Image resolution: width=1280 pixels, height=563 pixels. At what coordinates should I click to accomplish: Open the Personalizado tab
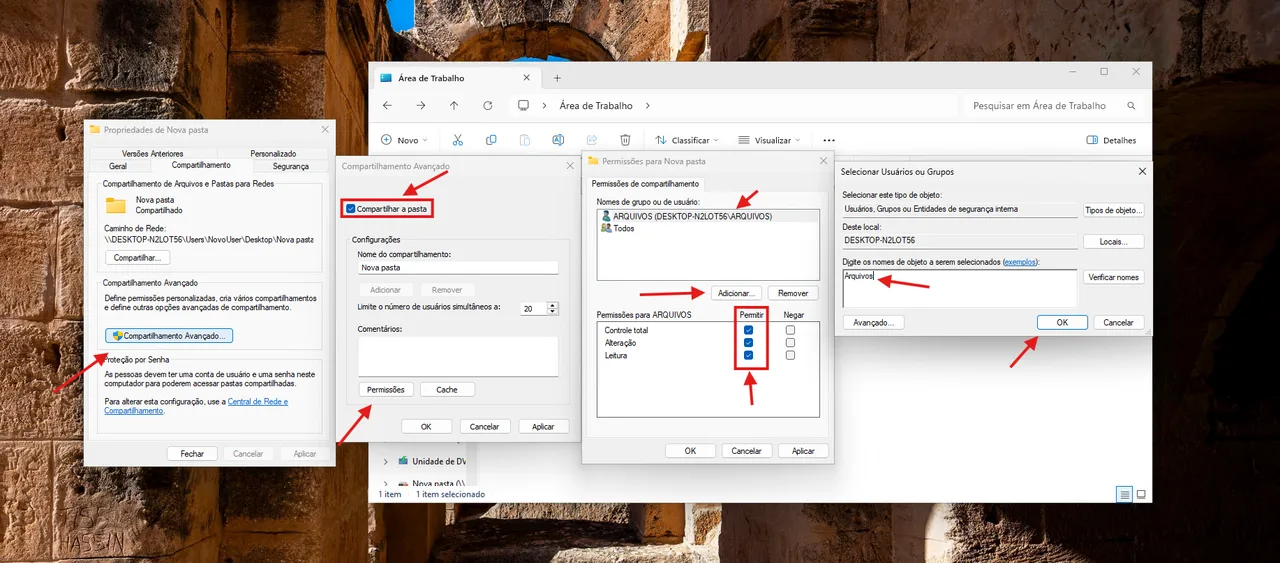pyautogui.click(x=273, y=153)
